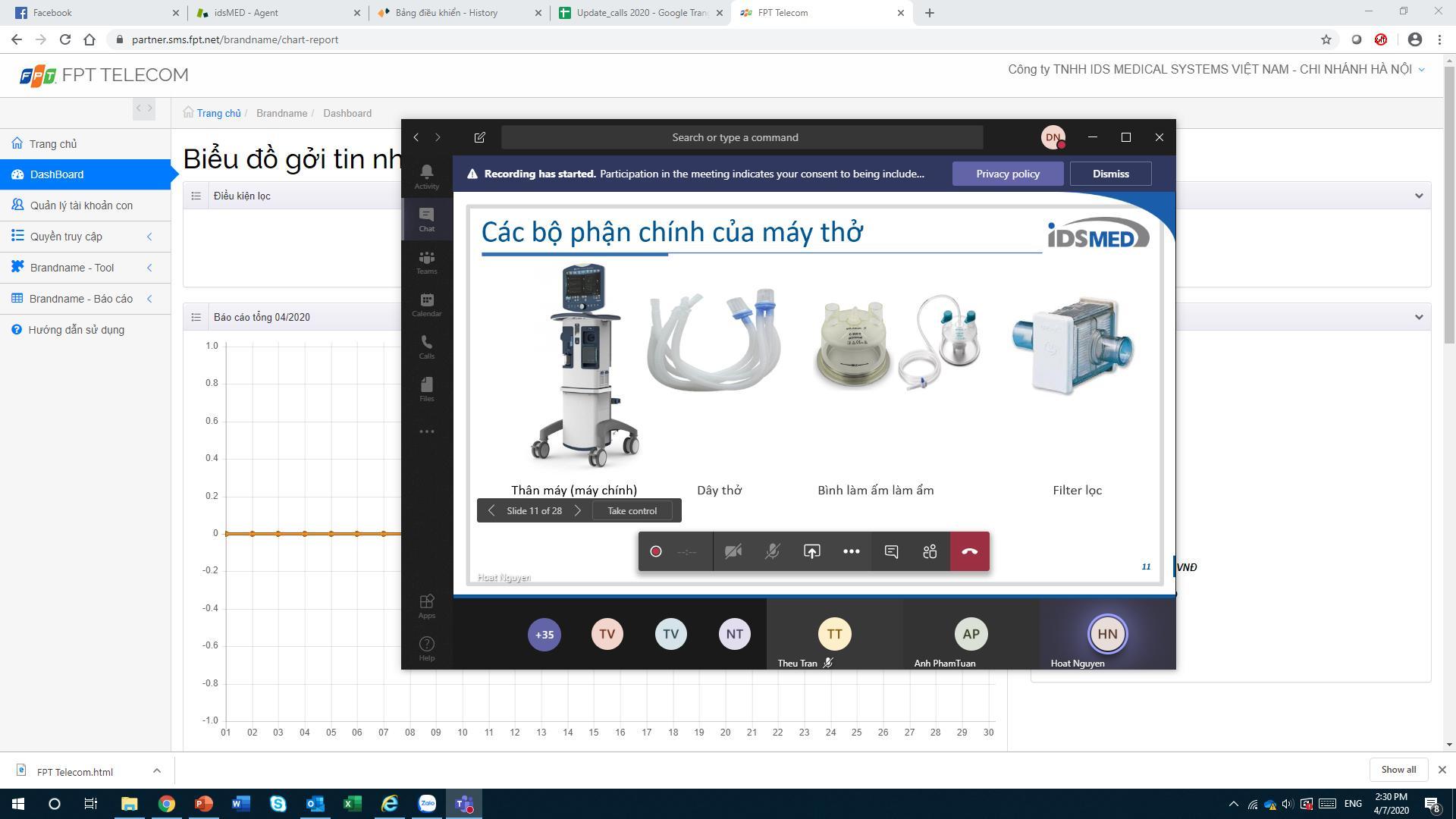Open the Apps store in Teams
Image resolution: width=1456 pixels, height=819 pixels.
click(x=426, y=606)
